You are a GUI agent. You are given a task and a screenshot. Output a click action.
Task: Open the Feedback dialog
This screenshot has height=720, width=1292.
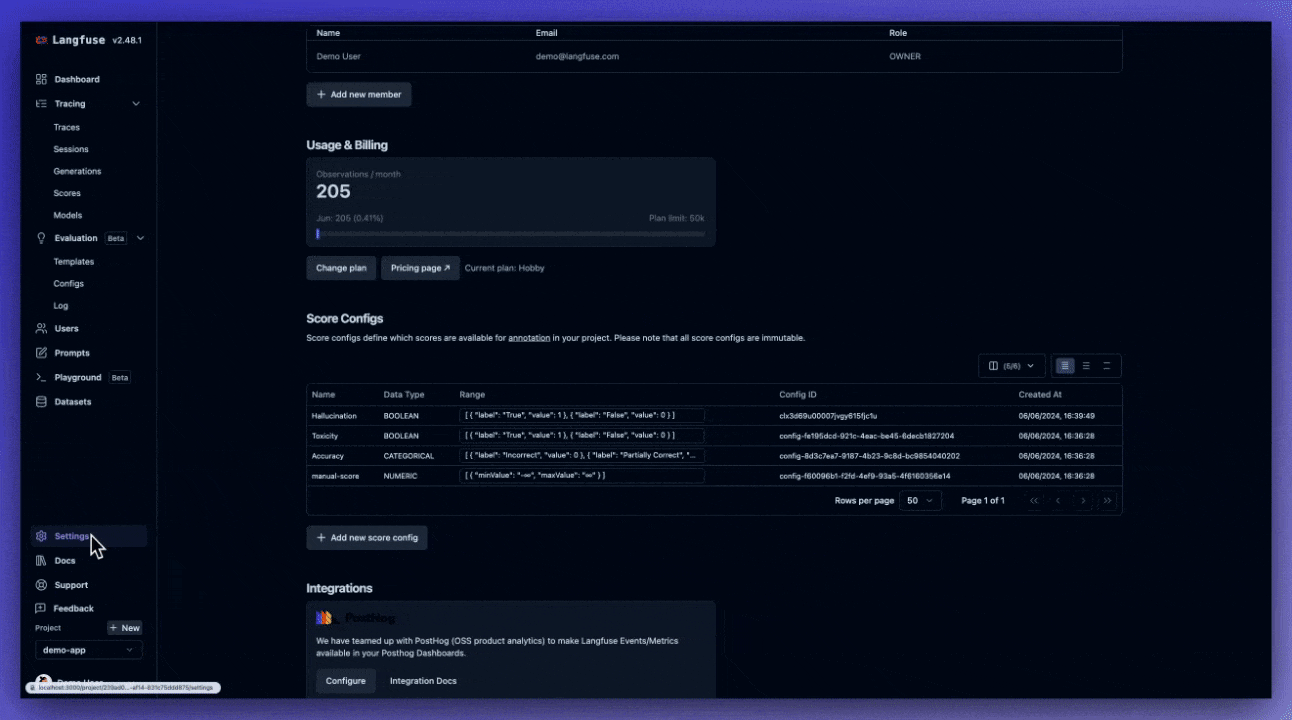[73, 608]
